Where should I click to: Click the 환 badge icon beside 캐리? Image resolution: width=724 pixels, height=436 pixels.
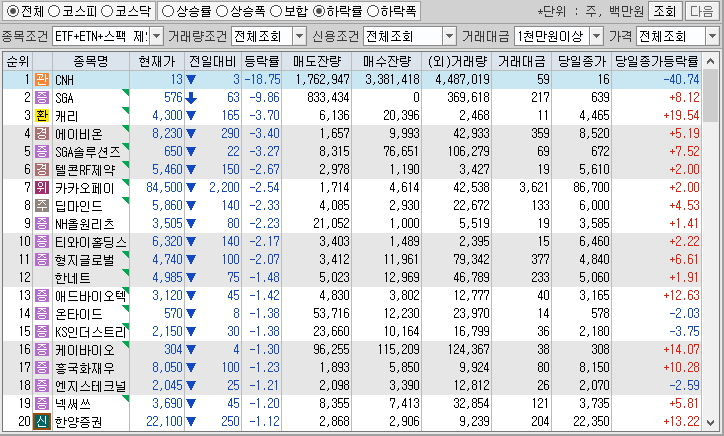[x=42, y=115]
